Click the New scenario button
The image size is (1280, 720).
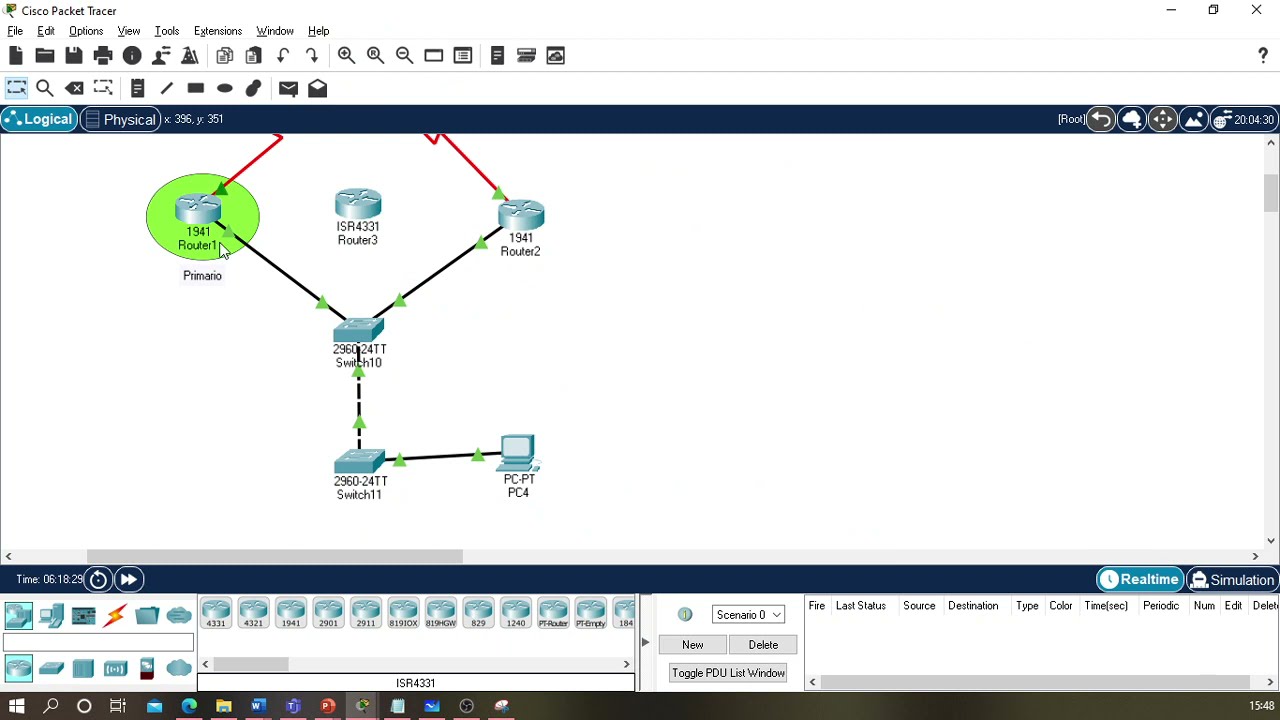(x=693, y=645)
